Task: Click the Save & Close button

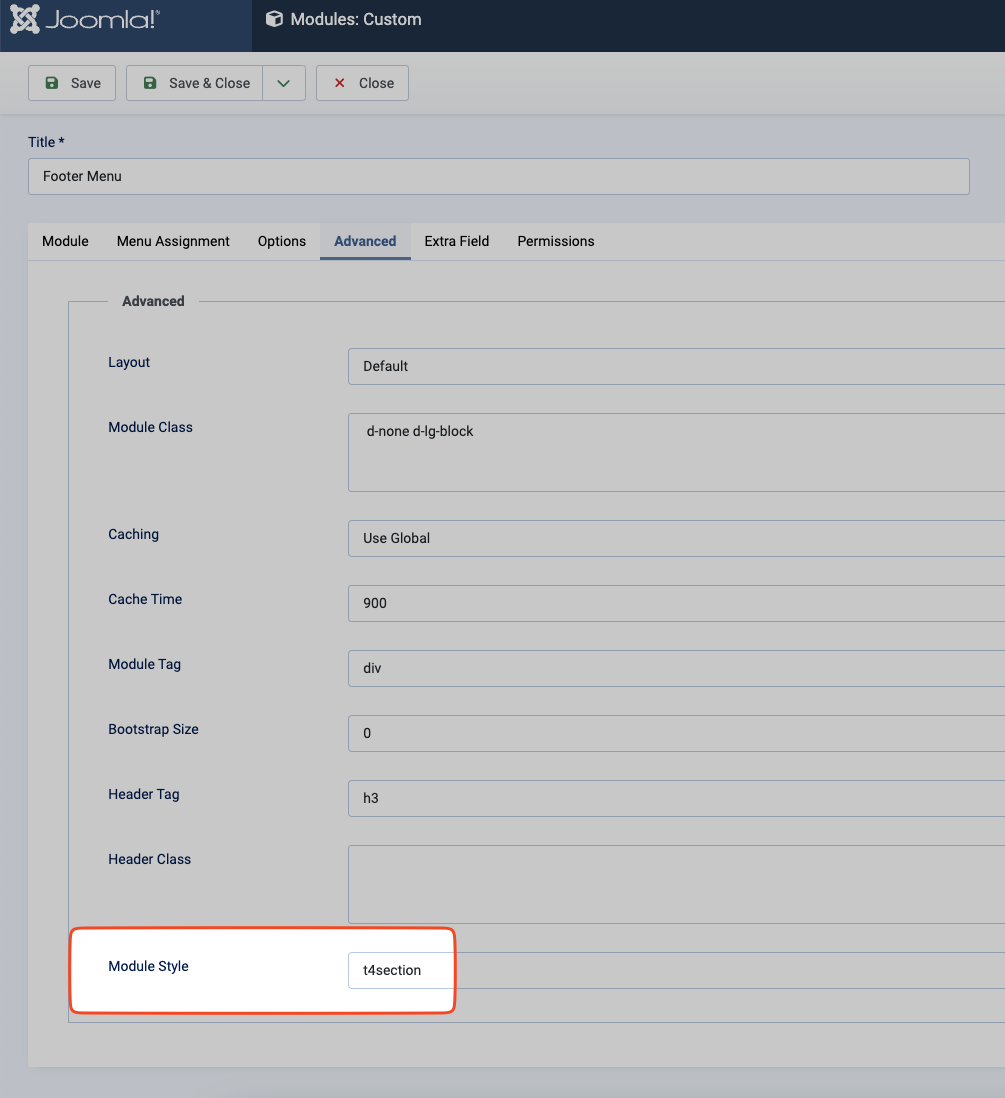Action: coord(195,83)
